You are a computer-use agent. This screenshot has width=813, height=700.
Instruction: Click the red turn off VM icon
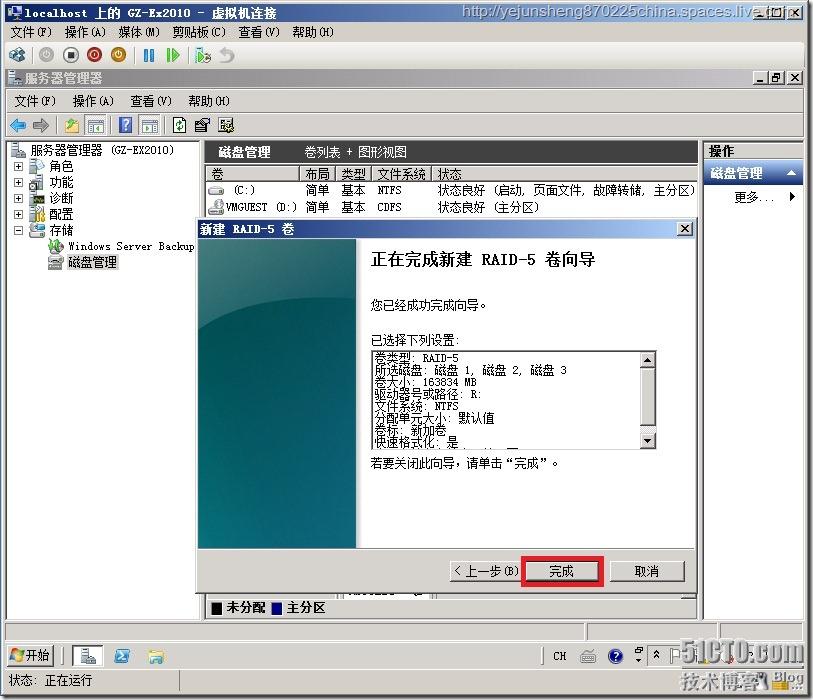[94, 55]
